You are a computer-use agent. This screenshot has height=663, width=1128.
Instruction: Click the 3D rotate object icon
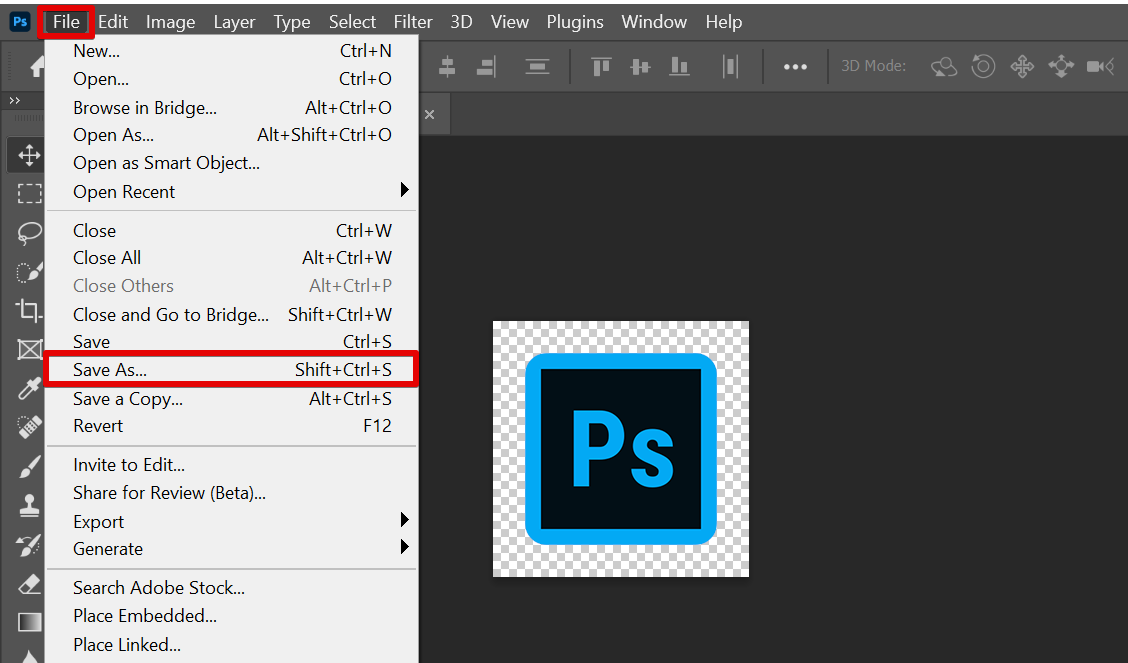point(944,66)
